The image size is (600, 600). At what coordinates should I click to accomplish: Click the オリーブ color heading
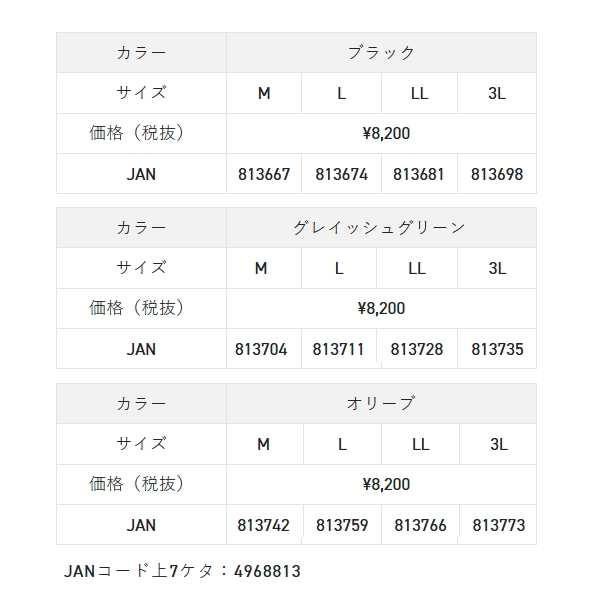[381, 404]
